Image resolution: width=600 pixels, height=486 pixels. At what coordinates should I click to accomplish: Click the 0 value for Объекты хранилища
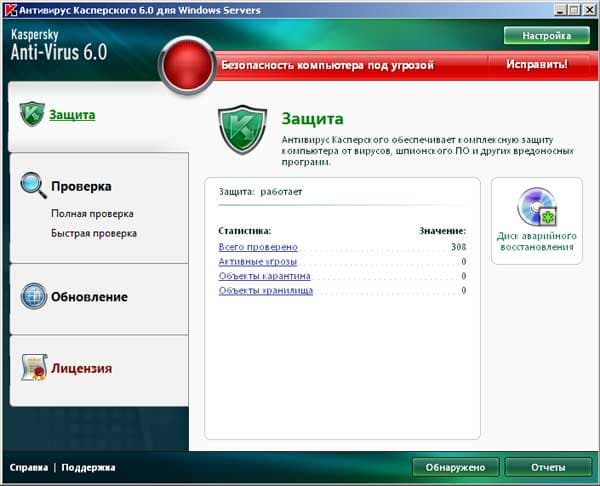(463, 290)
